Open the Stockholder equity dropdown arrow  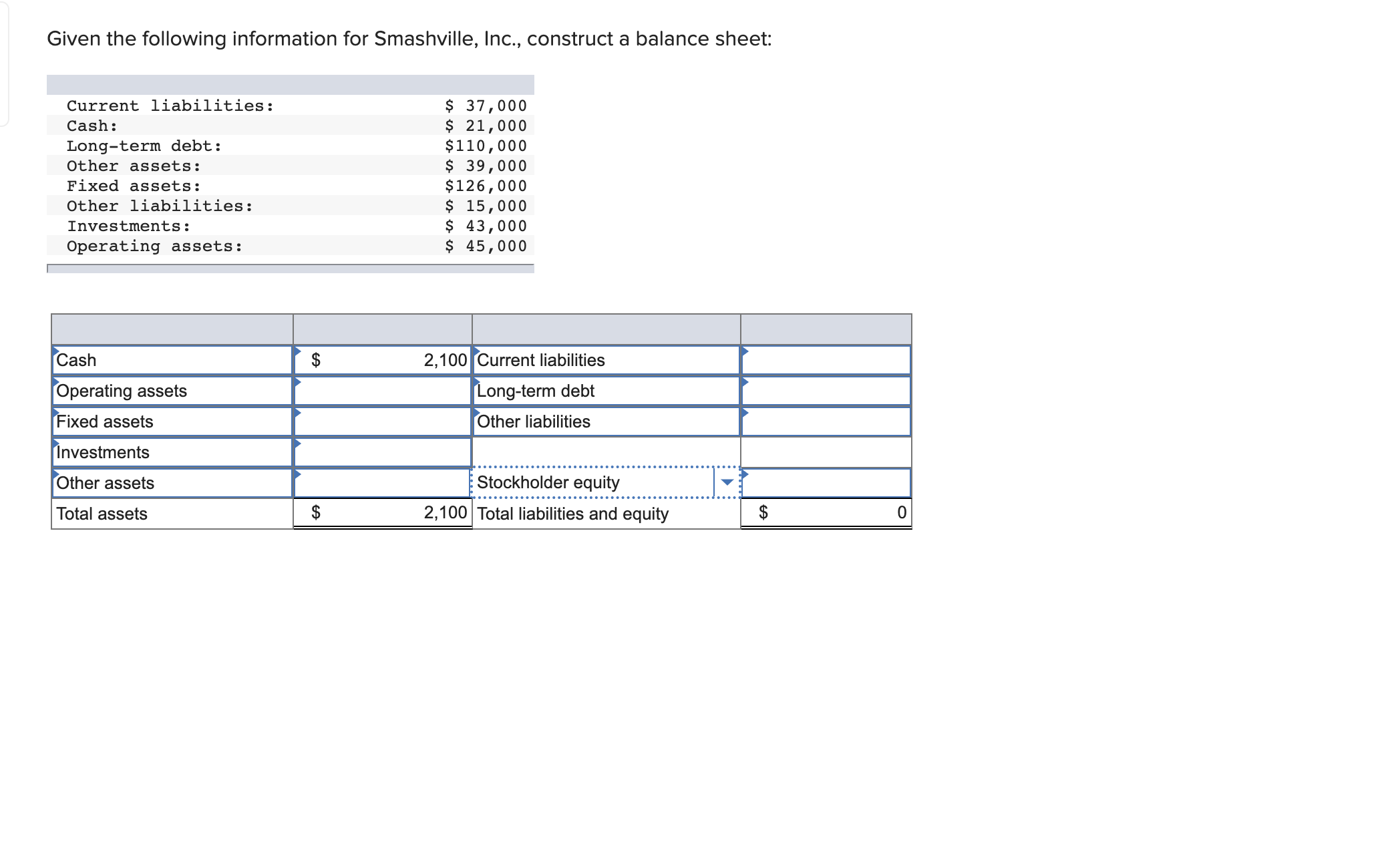(727, 482)
